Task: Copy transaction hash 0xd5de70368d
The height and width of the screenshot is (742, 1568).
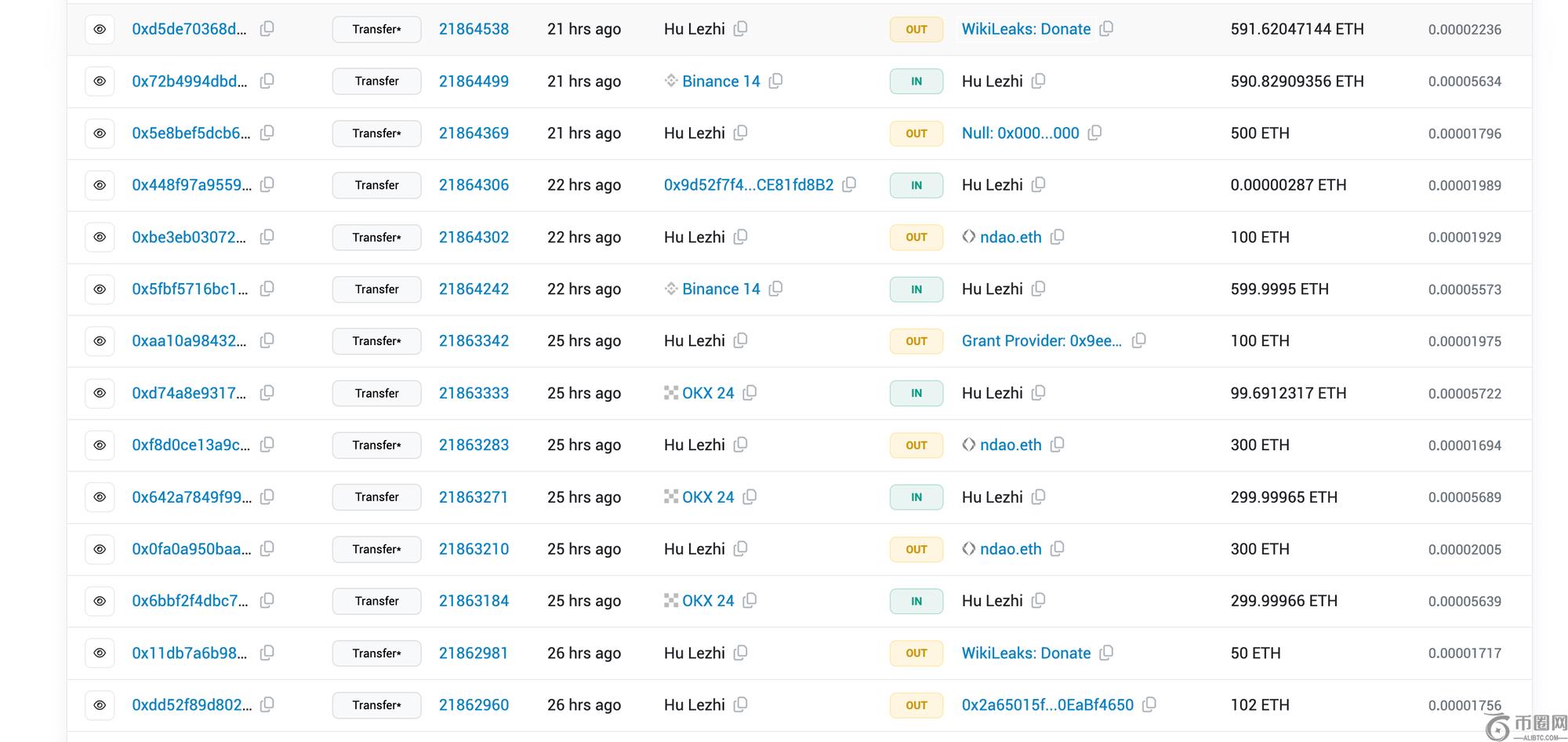Action: coord(267,29)
